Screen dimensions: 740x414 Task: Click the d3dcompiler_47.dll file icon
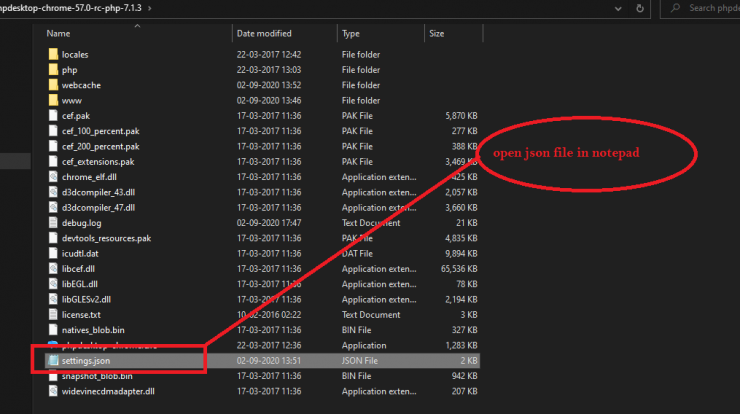point(53,207)
